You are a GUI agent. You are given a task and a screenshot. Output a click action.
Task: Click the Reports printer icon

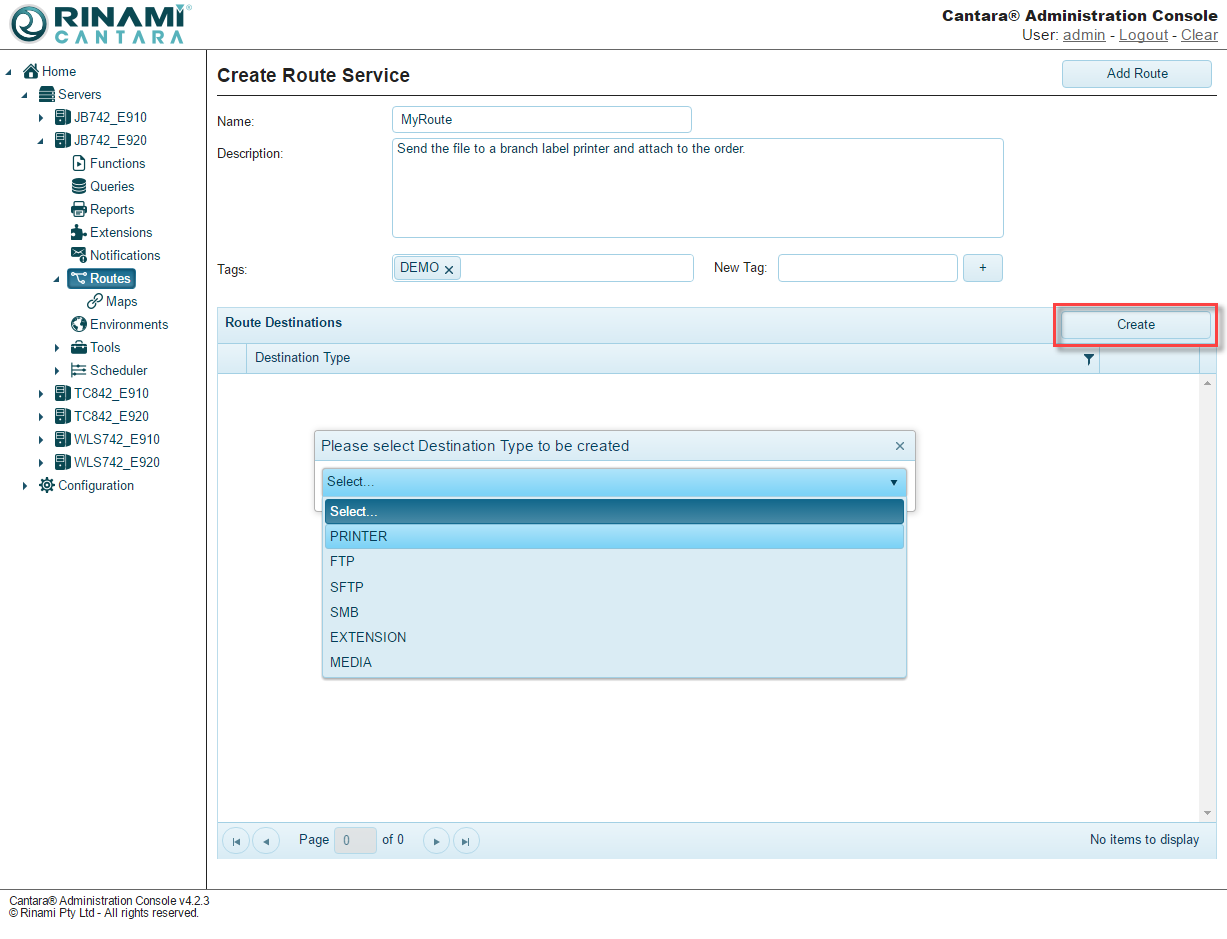pos(79,209)
